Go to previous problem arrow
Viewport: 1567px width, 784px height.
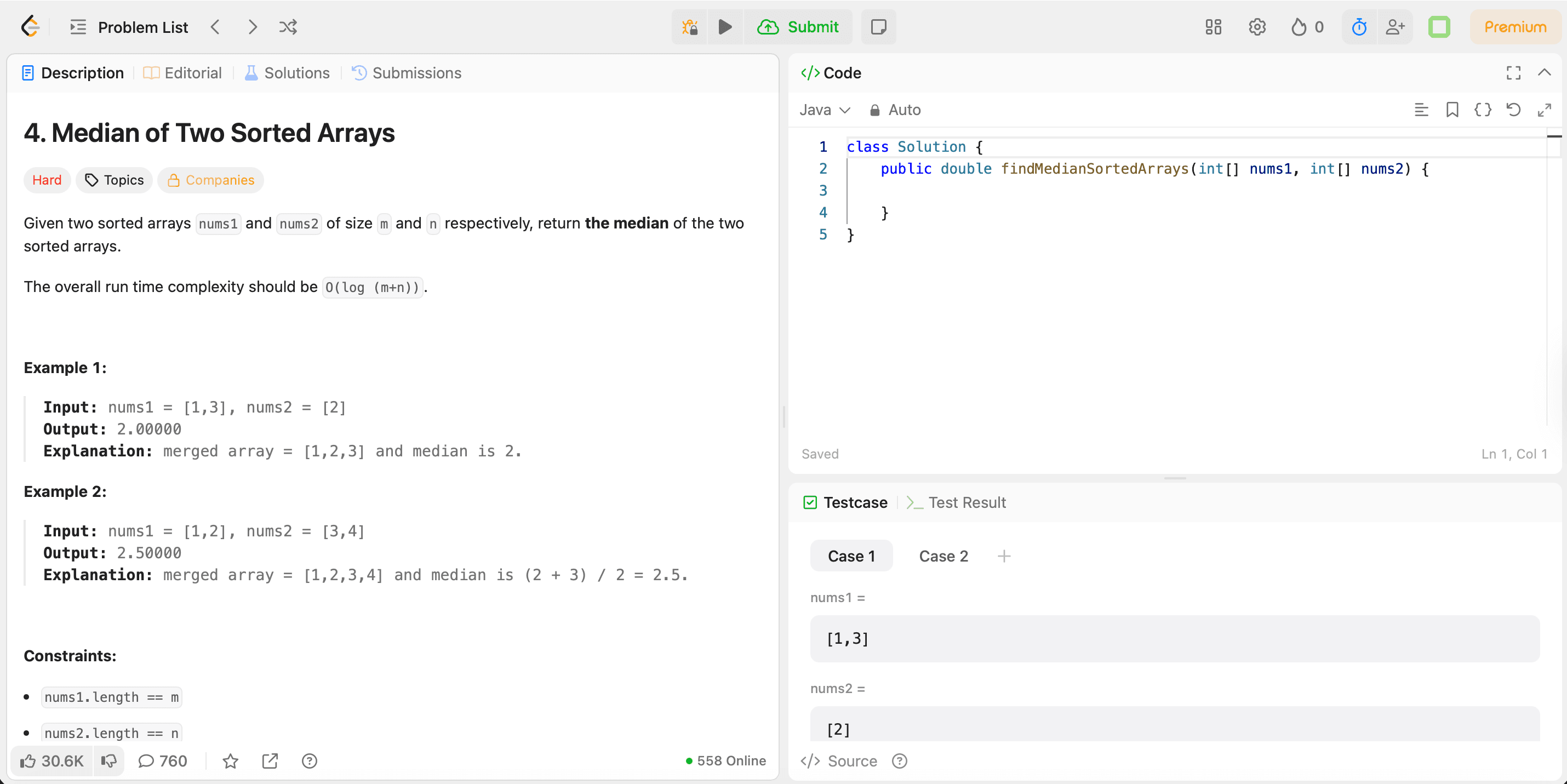215,27
